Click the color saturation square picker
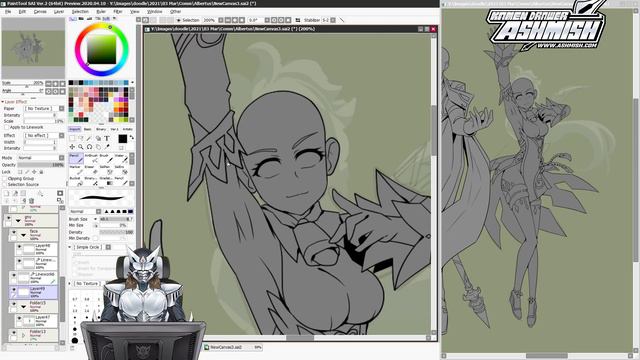This screenshot has width=640, height=360. pyautogui.click(x=102, y=49)
